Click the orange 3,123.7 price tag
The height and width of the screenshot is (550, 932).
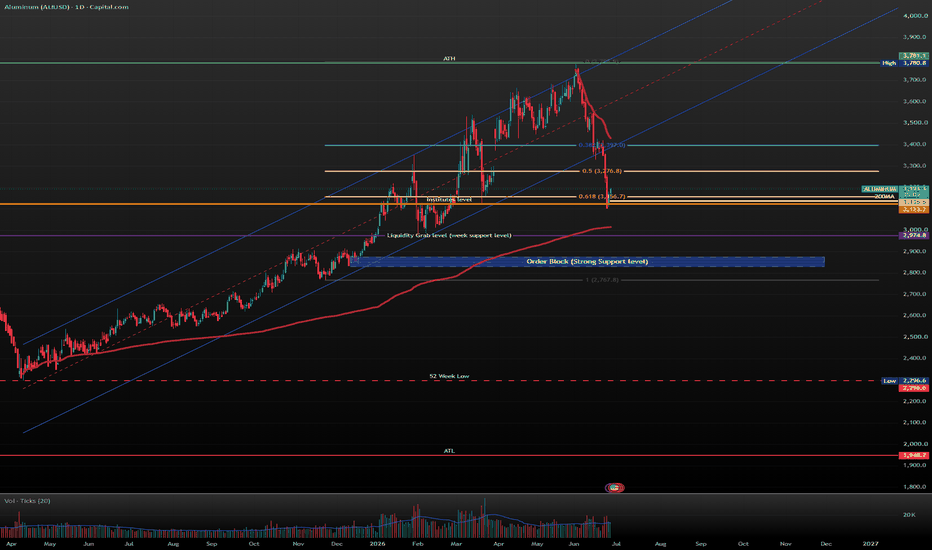click(x=915, y=209)
